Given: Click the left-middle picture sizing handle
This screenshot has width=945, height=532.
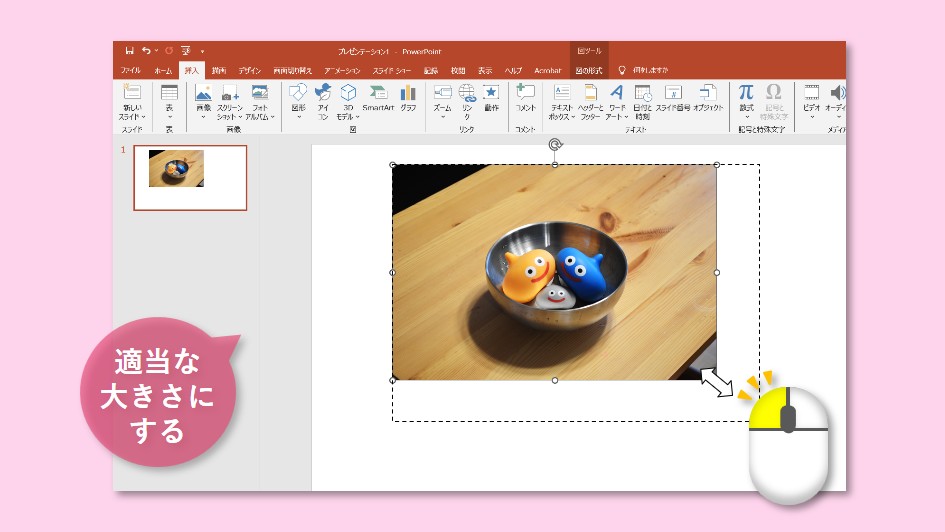Looking at the screenshot, I should [393, 272].
